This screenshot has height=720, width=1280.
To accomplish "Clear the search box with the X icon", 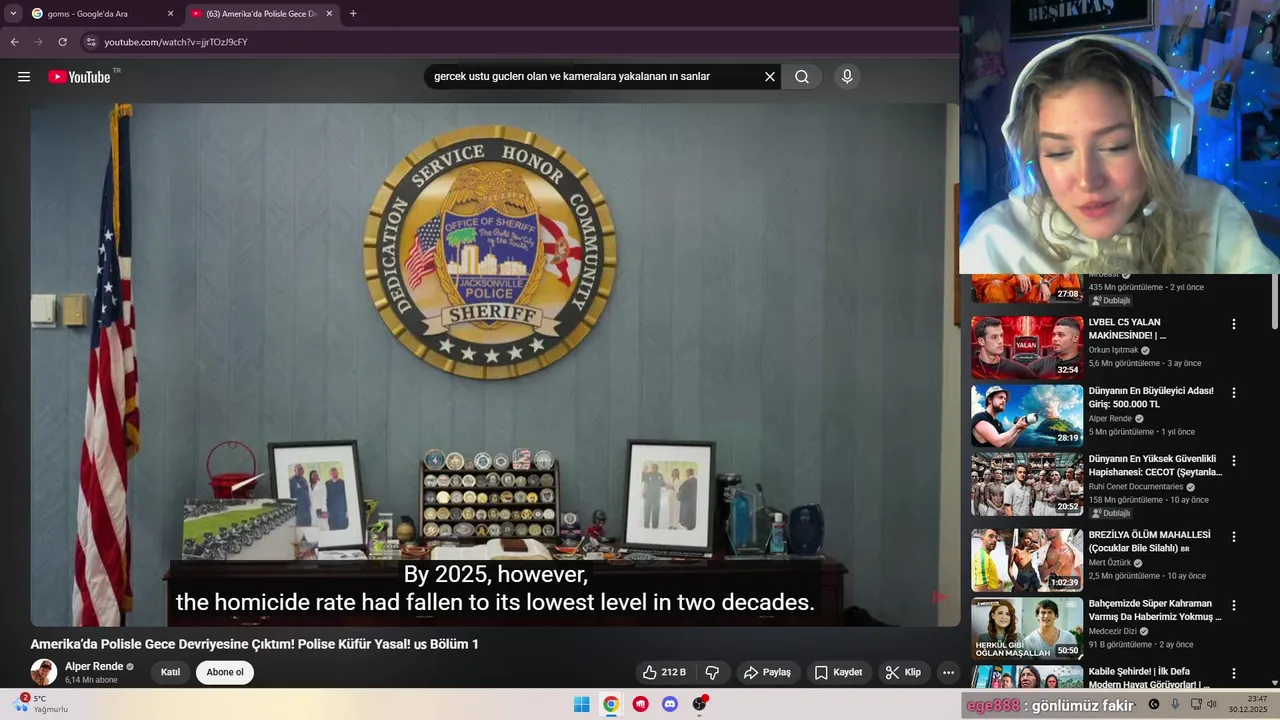I will point(770,77).
